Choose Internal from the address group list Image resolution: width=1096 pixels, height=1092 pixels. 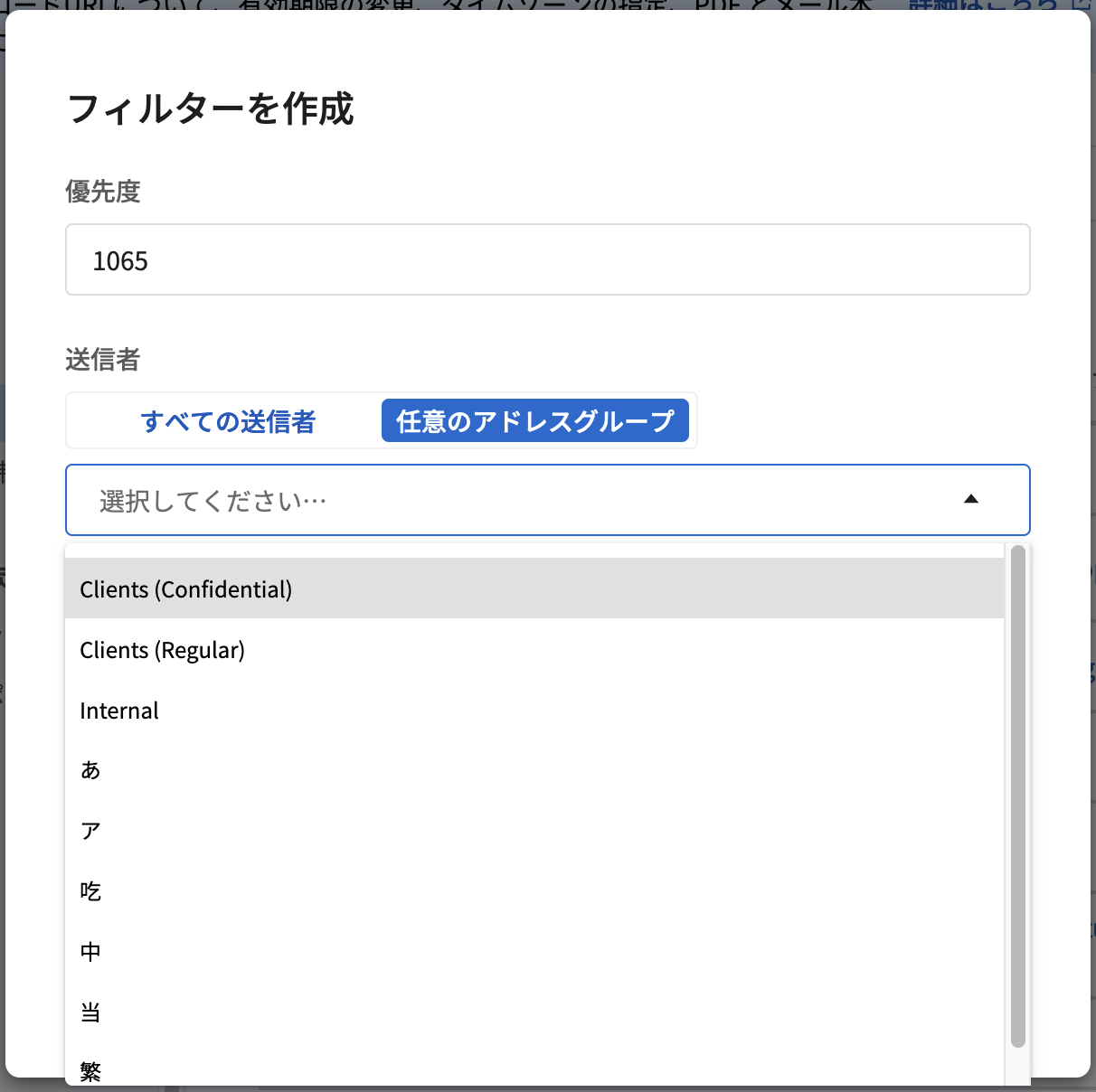pos(534,710)
